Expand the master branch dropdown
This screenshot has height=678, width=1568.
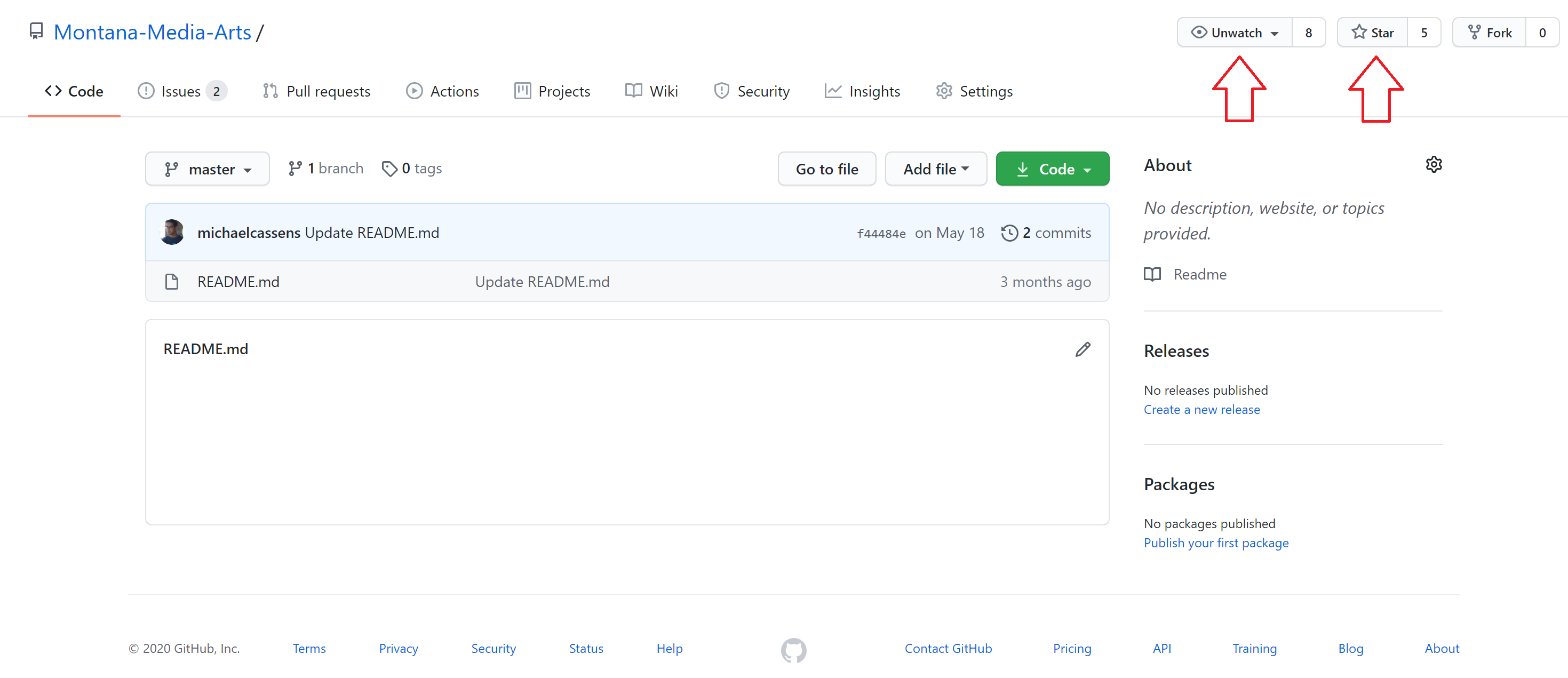pyautogui.click(x=208, y=168)
